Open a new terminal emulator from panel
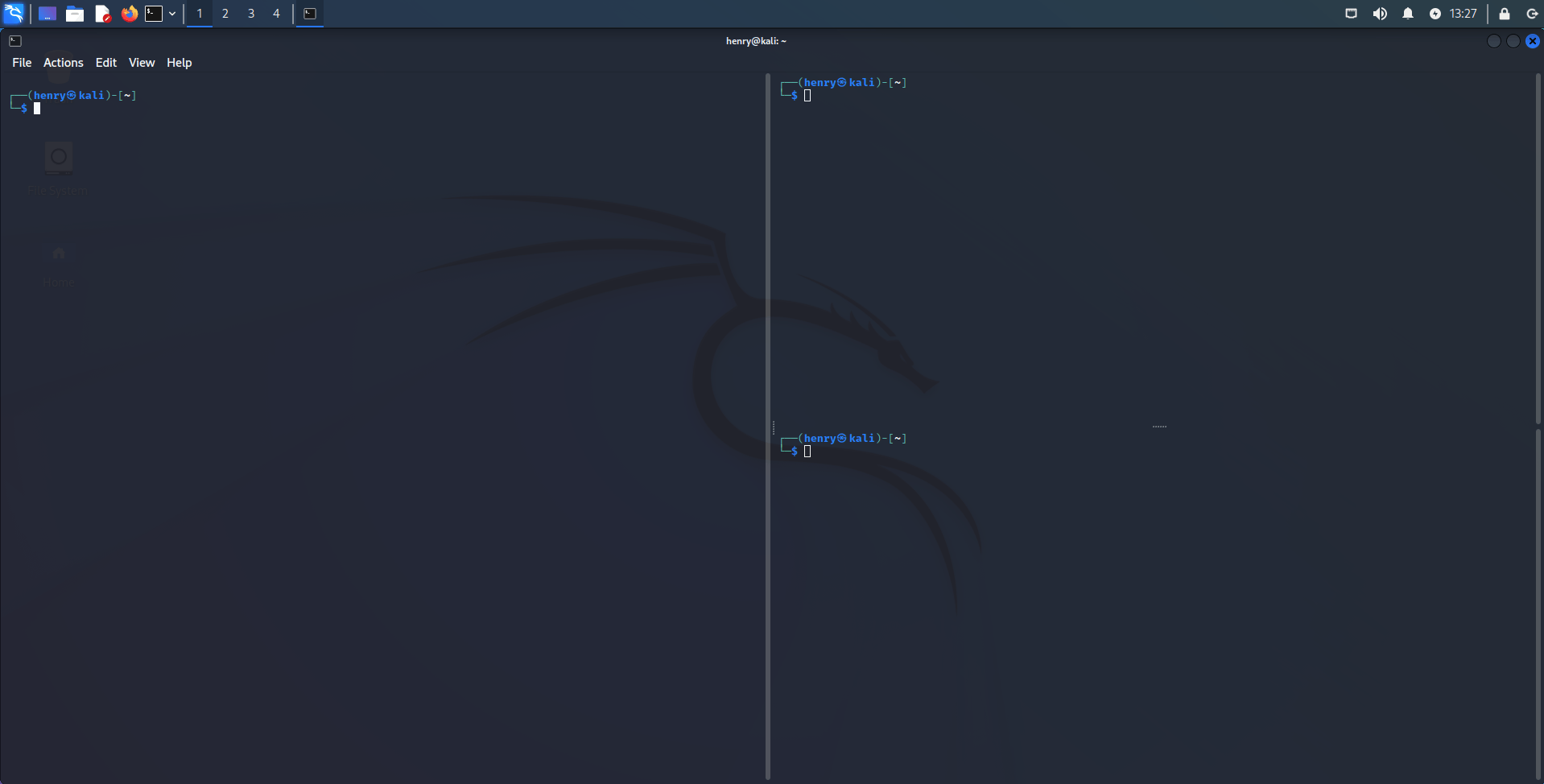The width and height of the screenshot is (1544, 784). click(x=154, y=14)
